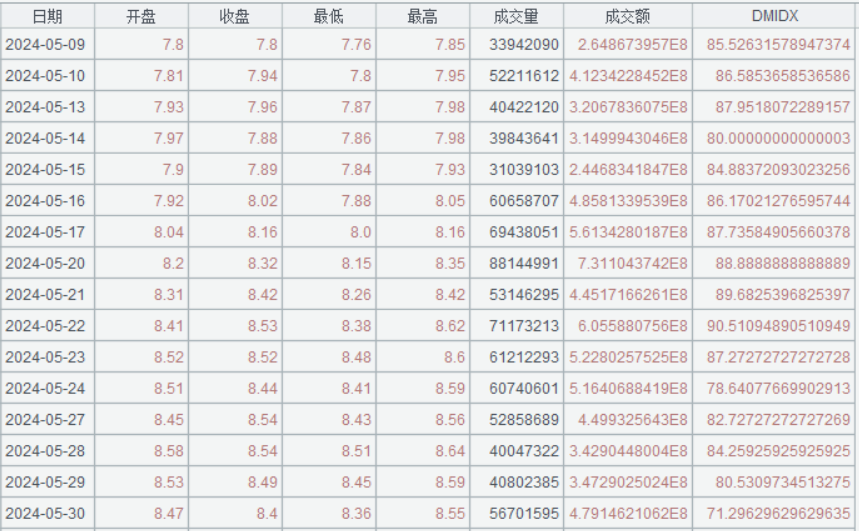Image resolution: width=859 pixels, height=531 pixels.
Task: Click turnover value 4.499325643E8
Action: 633,419
